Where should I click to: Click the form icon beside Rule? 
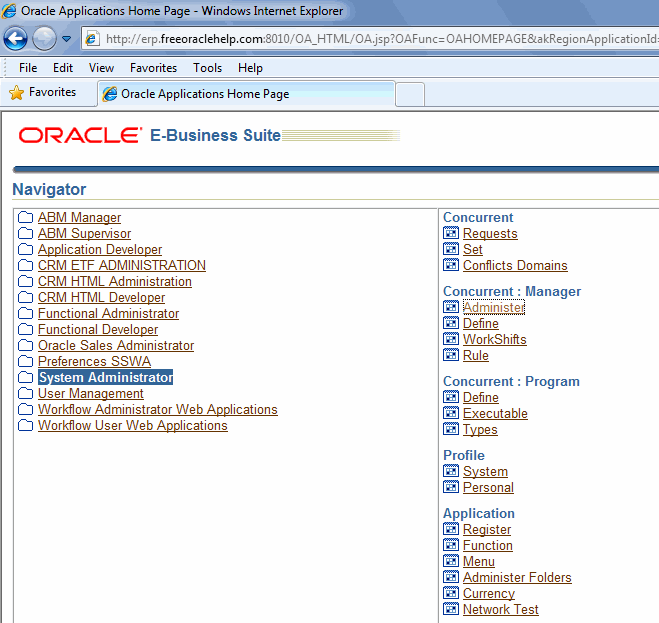pos(451,355)
